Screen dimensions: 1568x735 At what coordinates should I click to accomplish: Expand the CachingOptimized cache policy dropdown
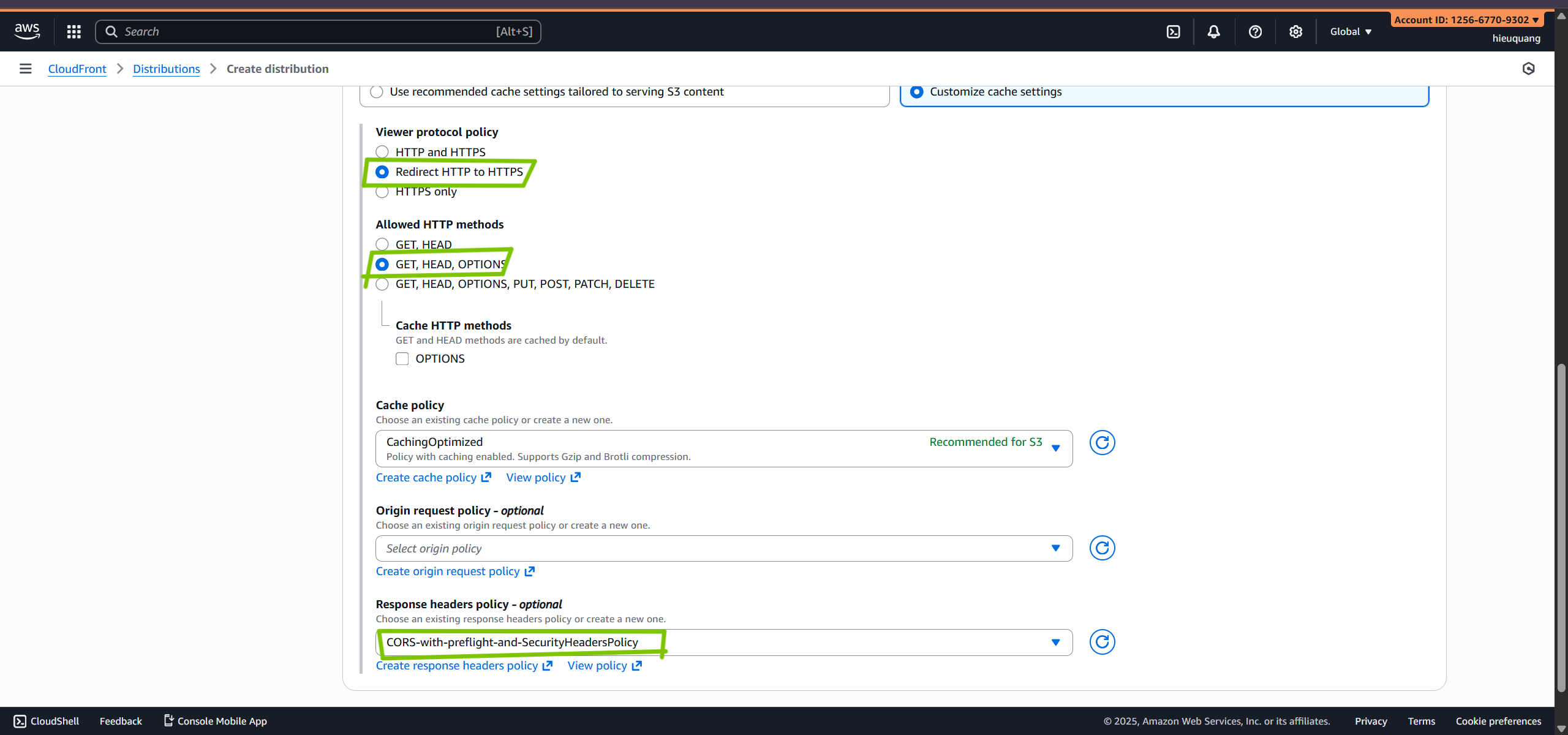click(723, 448)
